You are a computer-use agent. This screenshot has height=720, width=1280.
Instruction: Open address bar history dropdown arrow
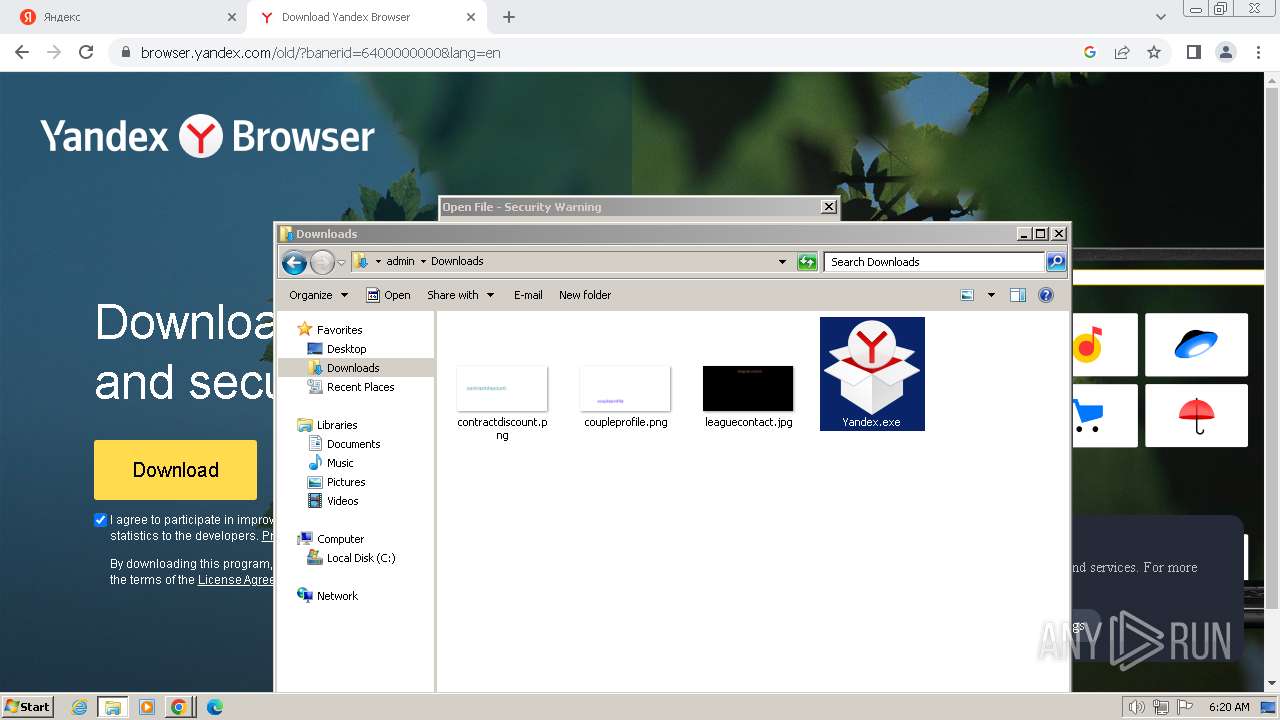(x=782, y=262)
